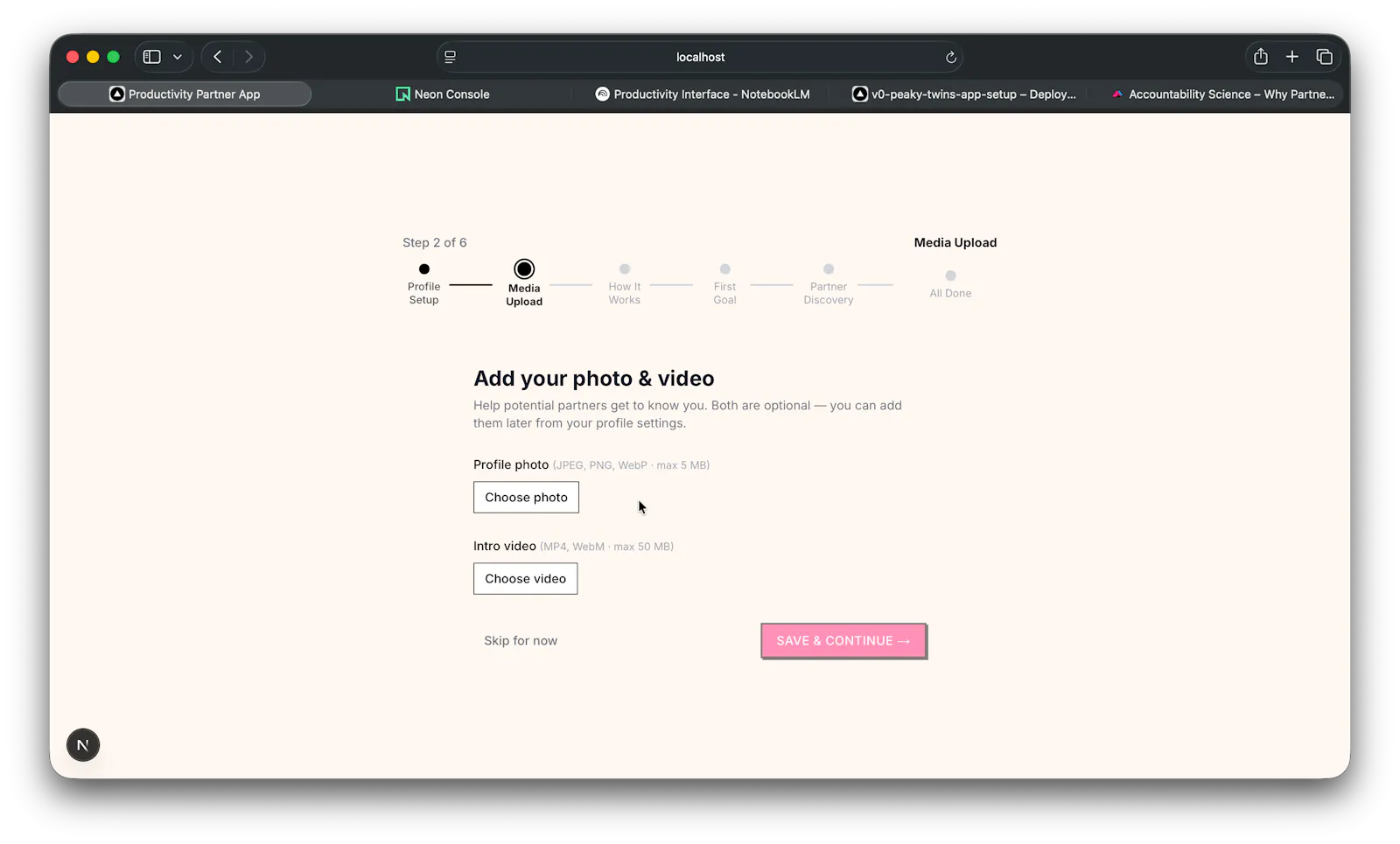Click the bold 'Media Upload' title at right
This screenshot has height=844, width=1400.
pyautogui.click(x=955, y=243)
